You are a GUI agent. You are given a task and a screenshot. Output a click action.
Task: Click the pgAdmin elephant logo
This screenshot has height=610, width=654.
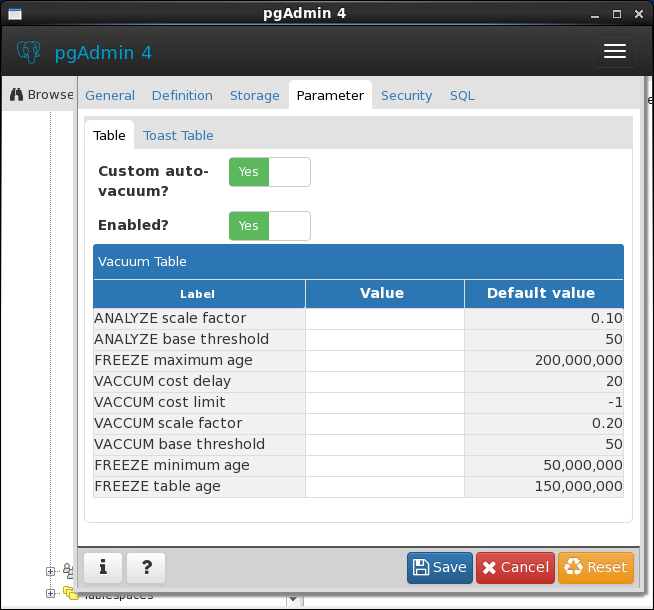tap(29, 52)
